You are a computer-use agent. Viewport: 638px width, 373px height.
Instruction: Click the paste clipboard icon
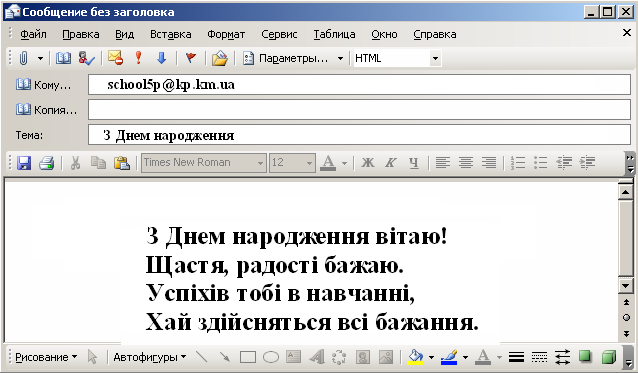122,163
